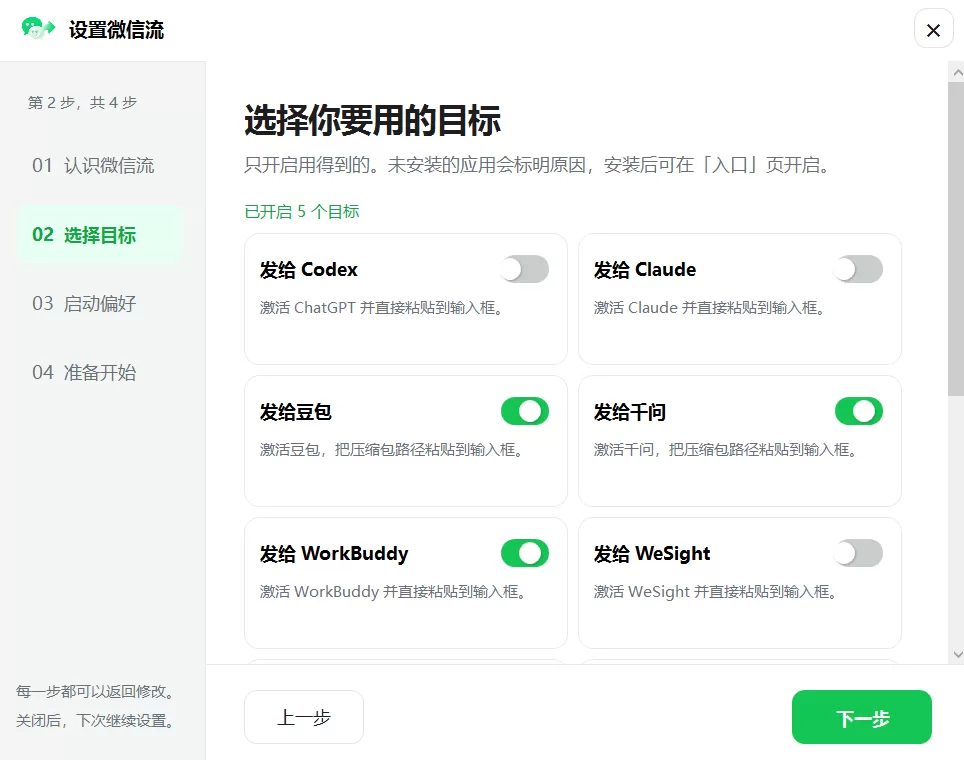Enable the 发给 Claude toggle
The height and width of the screenshot is (760, 964).
858,269
